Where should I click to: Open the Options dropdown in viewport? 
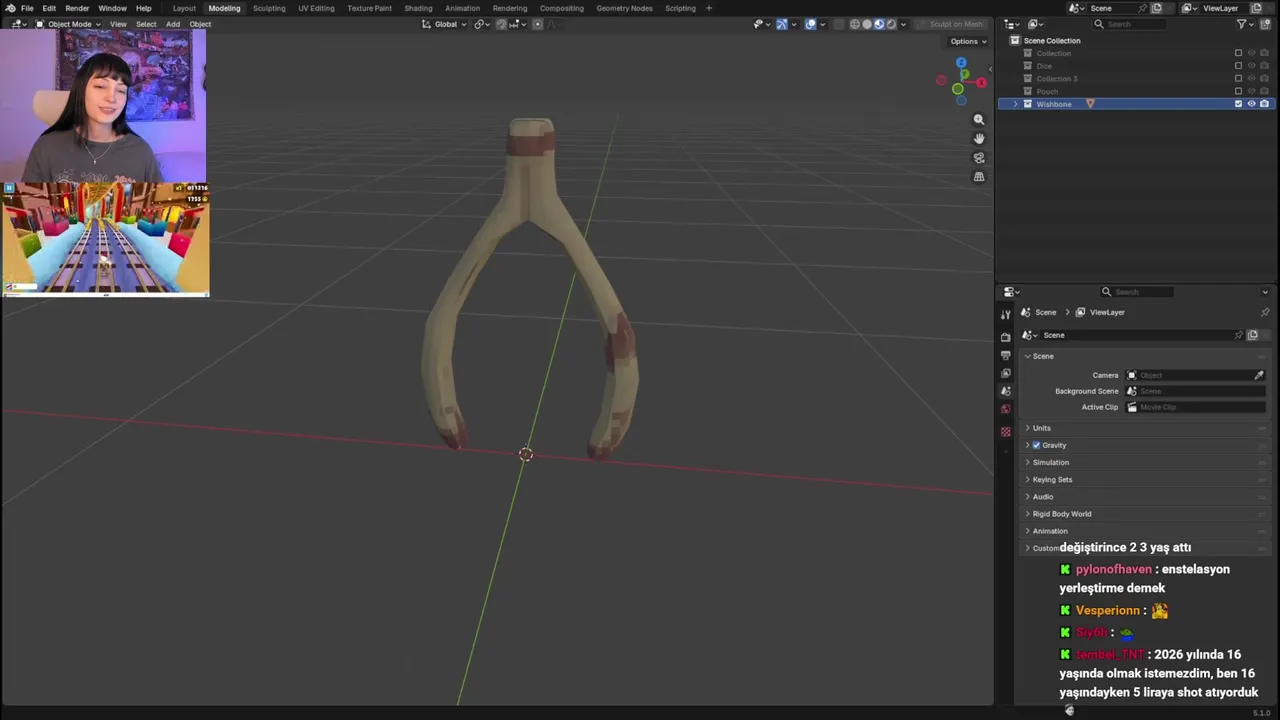[x=968, y=41]
